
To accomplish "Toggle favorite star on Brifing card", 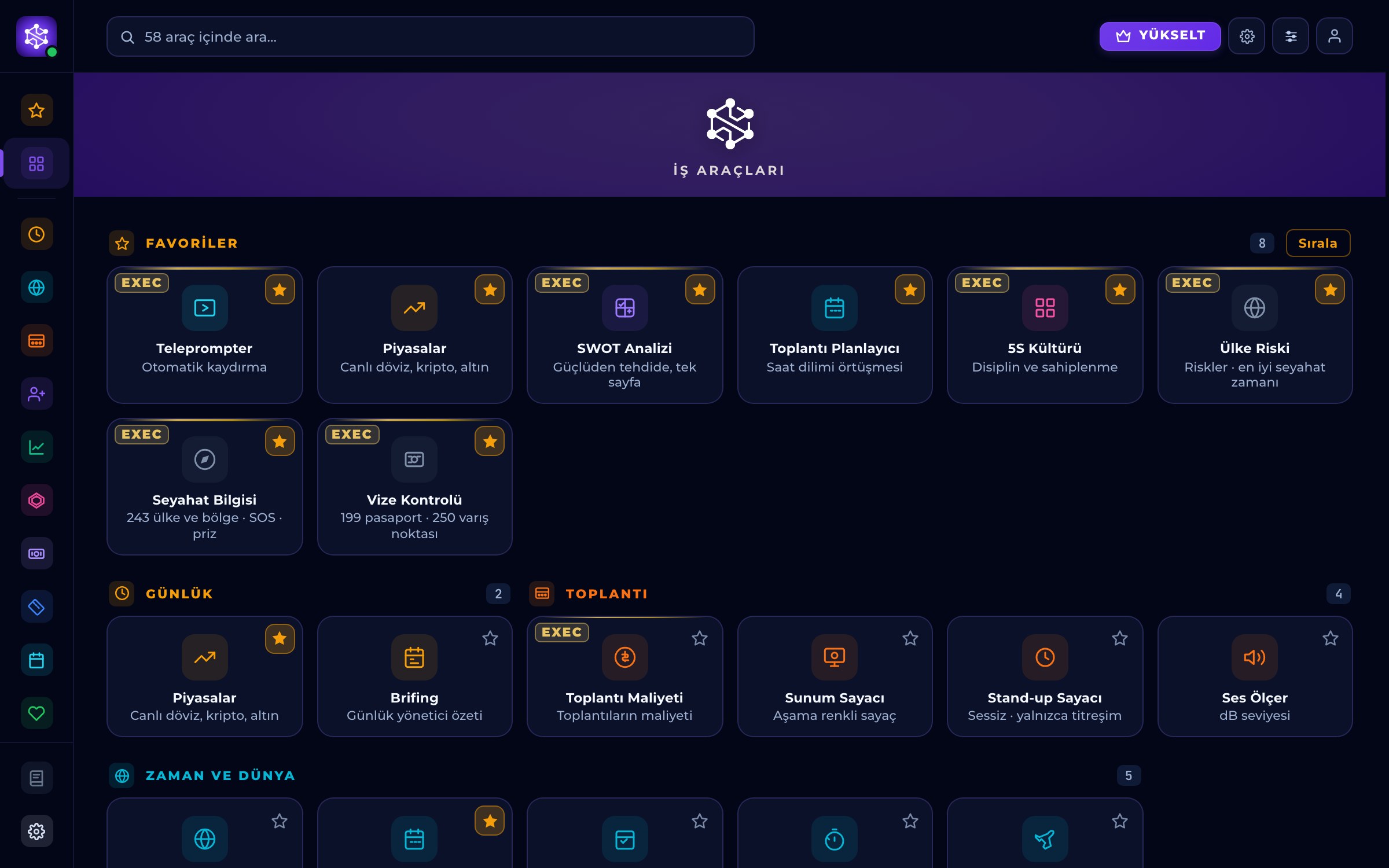I will [490, 639].
